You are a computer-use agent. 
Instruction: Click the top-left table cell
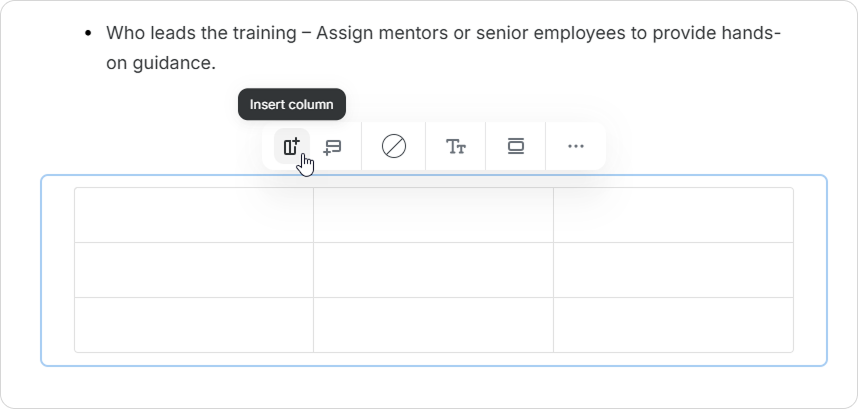(x=194, y=215)
